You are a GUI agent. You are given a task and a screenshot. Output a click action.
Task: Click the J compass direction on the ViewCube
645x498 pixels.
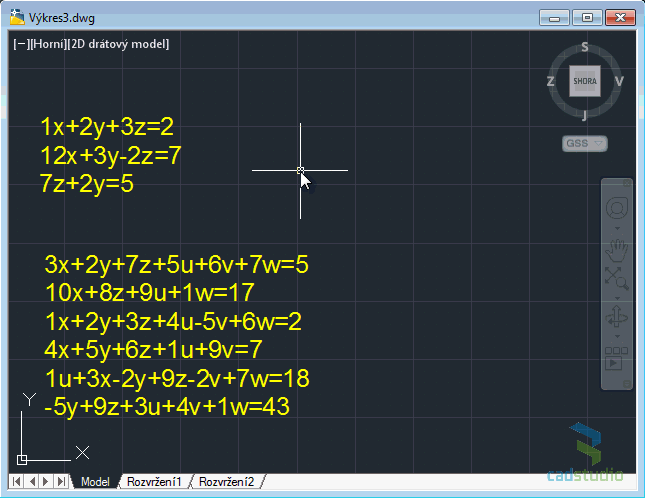(584, 116)
